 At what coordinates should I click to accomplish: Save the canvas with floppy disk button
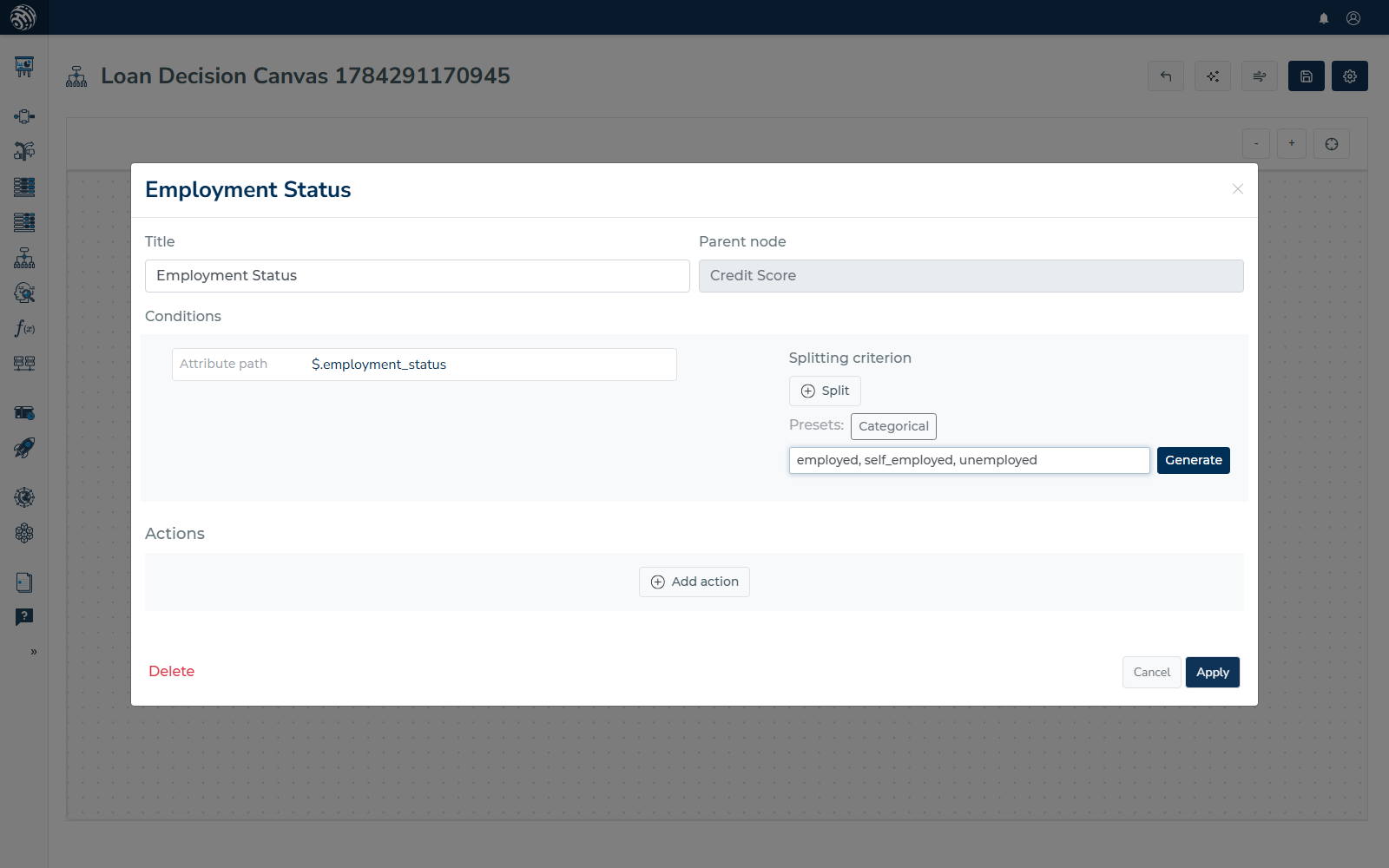click(x=1307, y=76)
